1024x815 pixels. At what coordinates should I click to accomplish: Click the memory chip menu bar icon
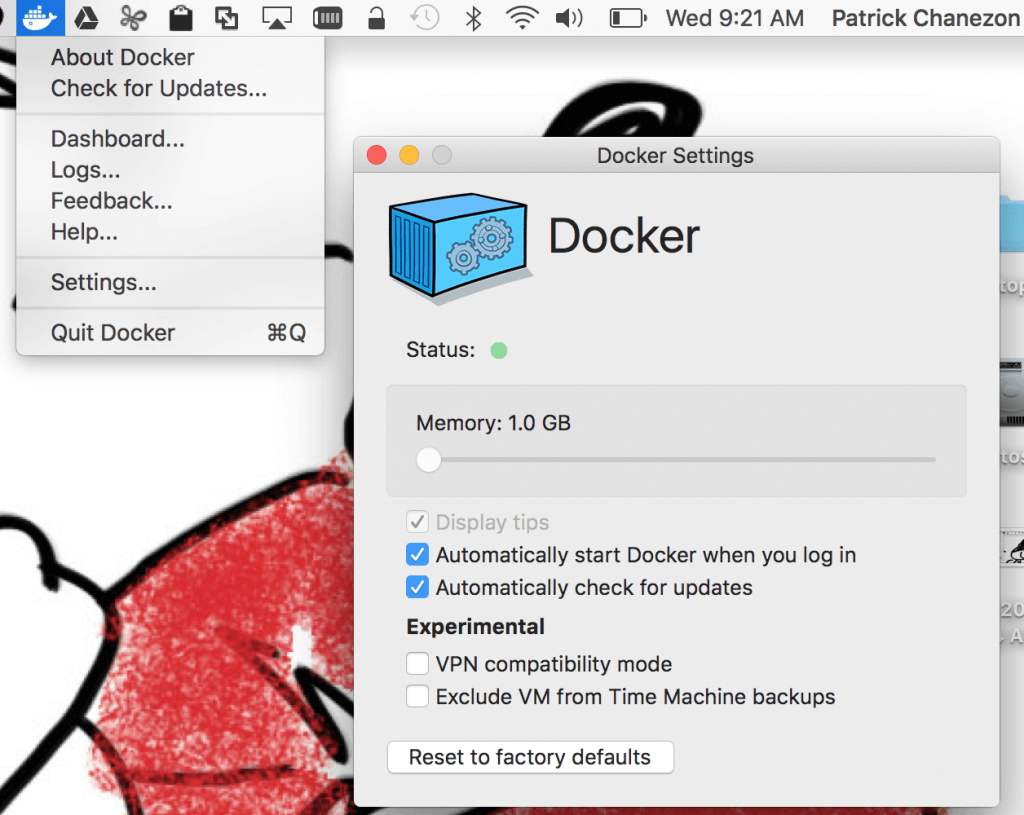coord(327,18)
